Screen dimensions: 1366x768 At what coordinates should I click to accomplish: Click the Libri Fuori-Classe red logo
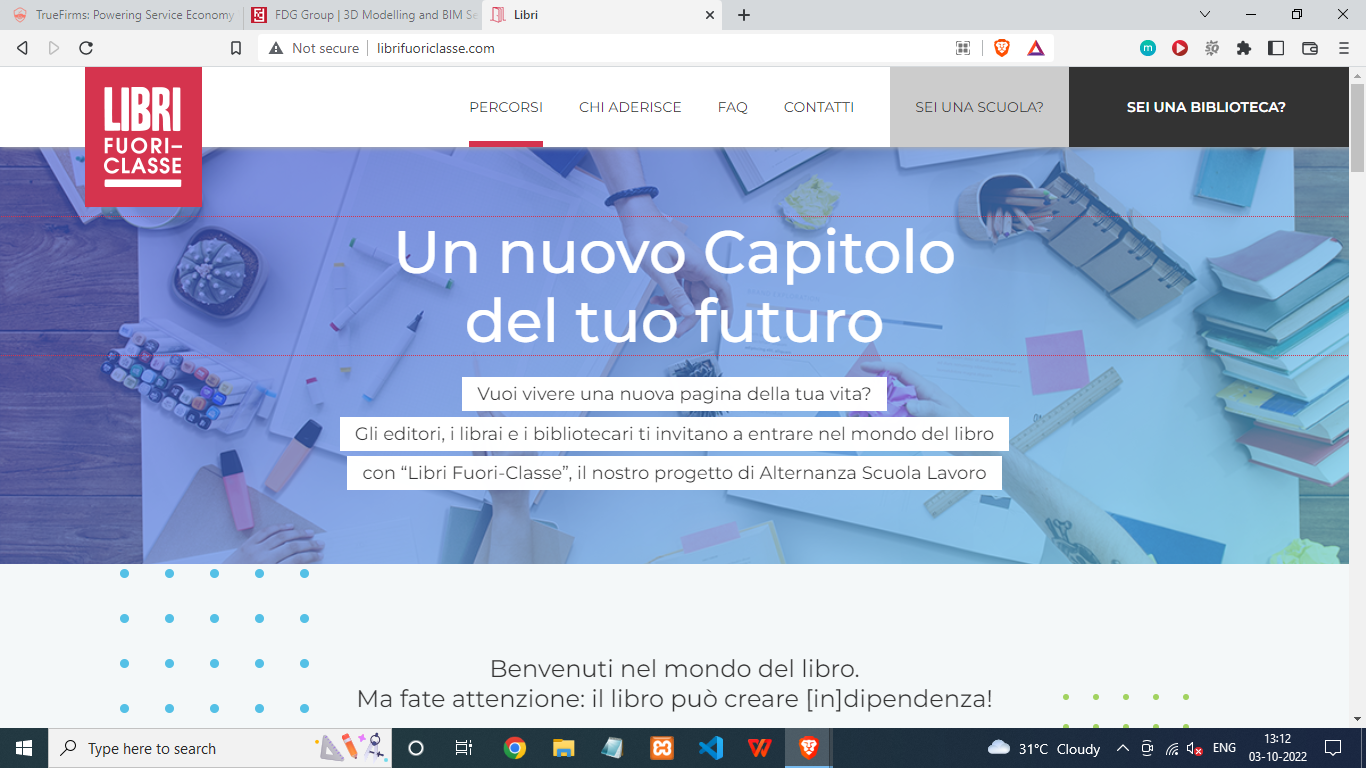coord(143,137)
